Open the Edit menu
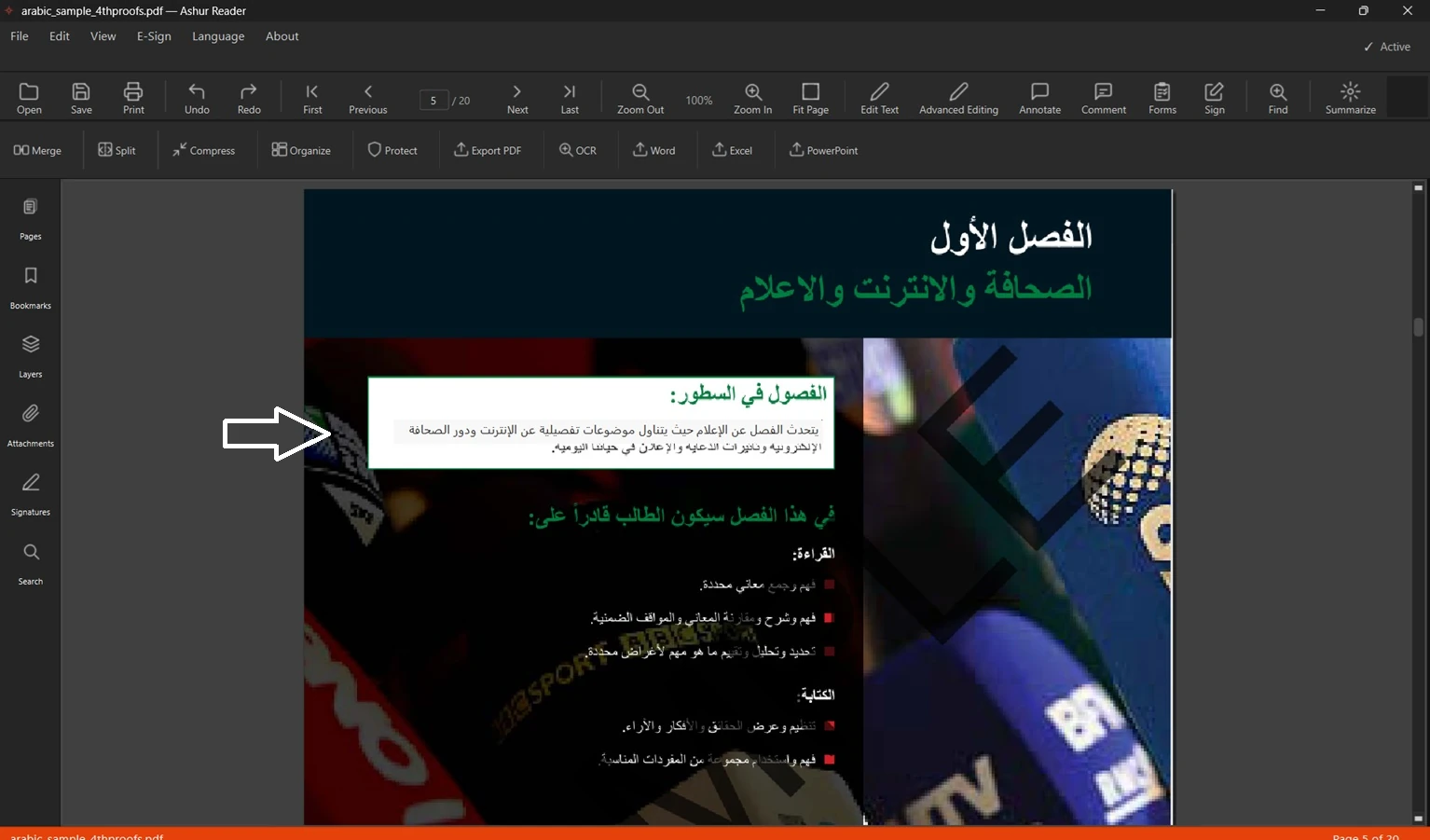This screenshot has width=1430, height=840. 60,36
